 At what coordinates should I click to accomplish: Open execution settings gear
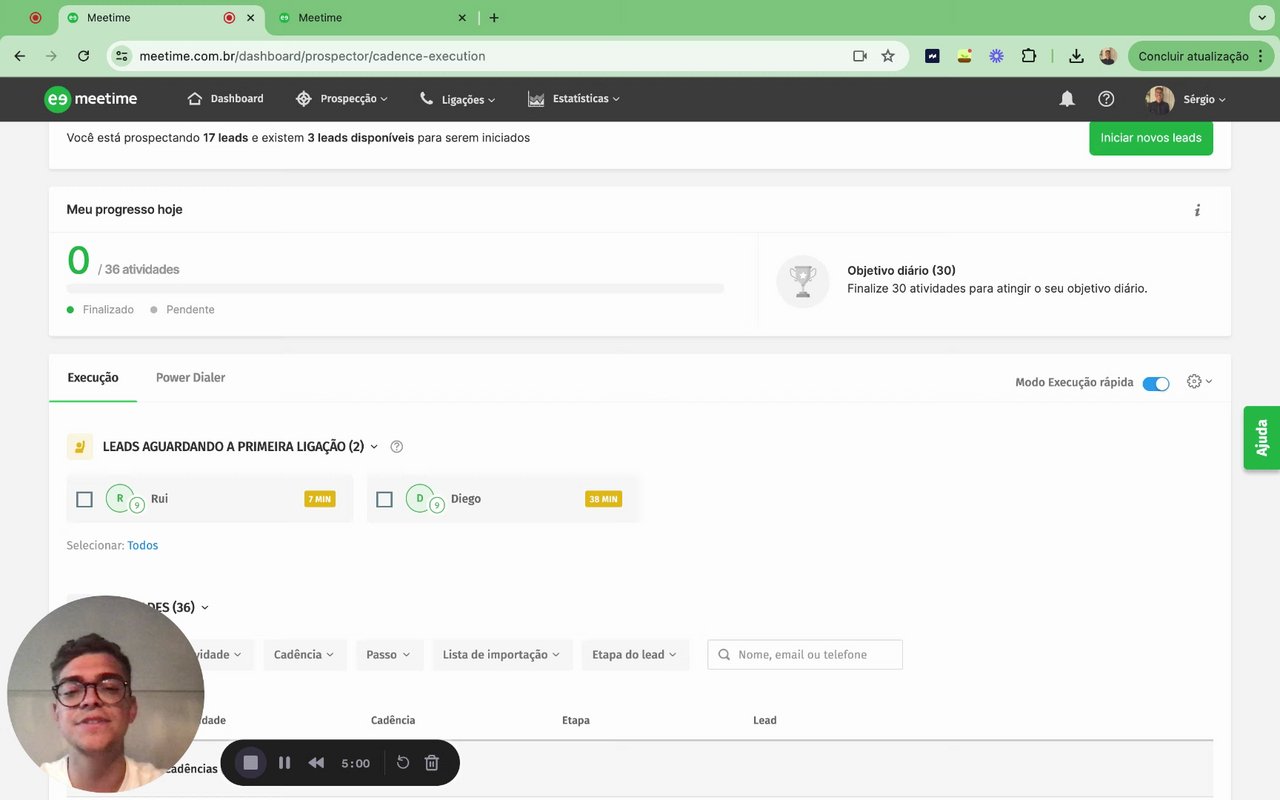(1194, 381)
